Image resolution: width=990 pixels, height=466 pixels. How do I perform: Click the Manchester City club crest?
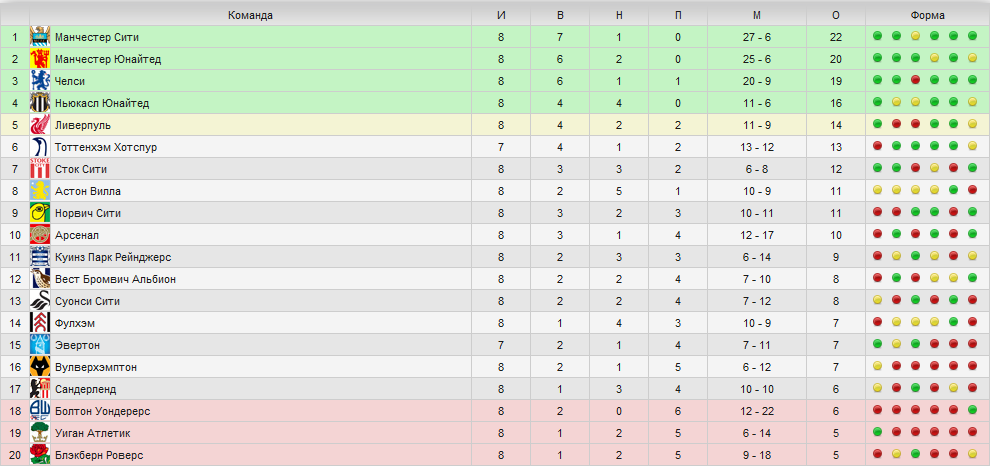click(x=40, y=37)
